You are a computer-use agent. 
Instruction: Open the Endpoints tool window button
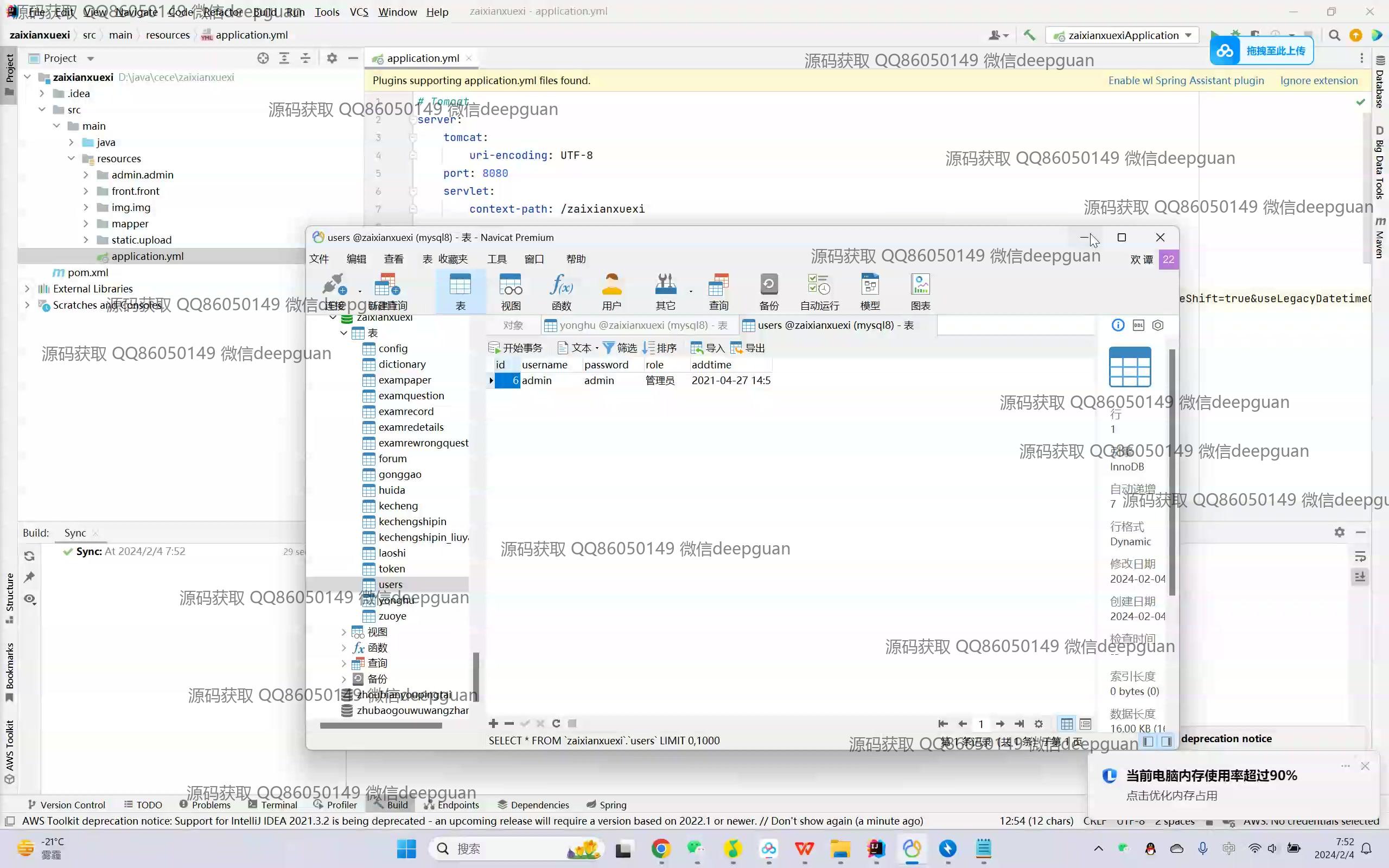click(x=451, y=805)
